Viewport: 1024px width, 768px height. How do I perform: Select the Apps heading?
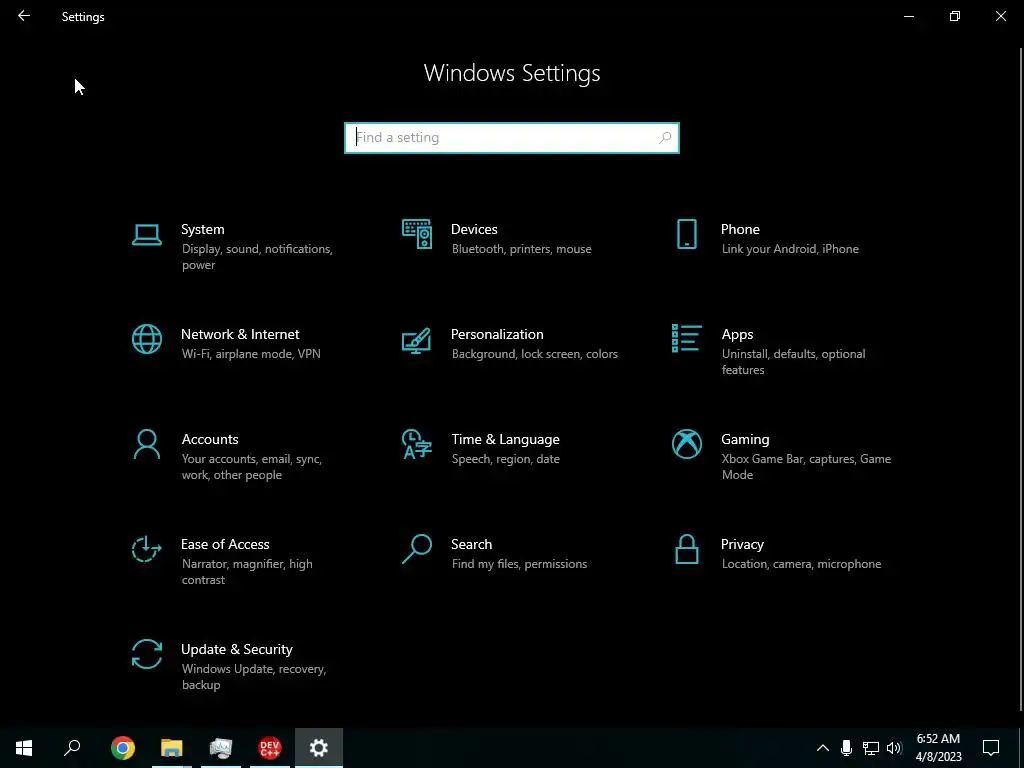(737, 334)
